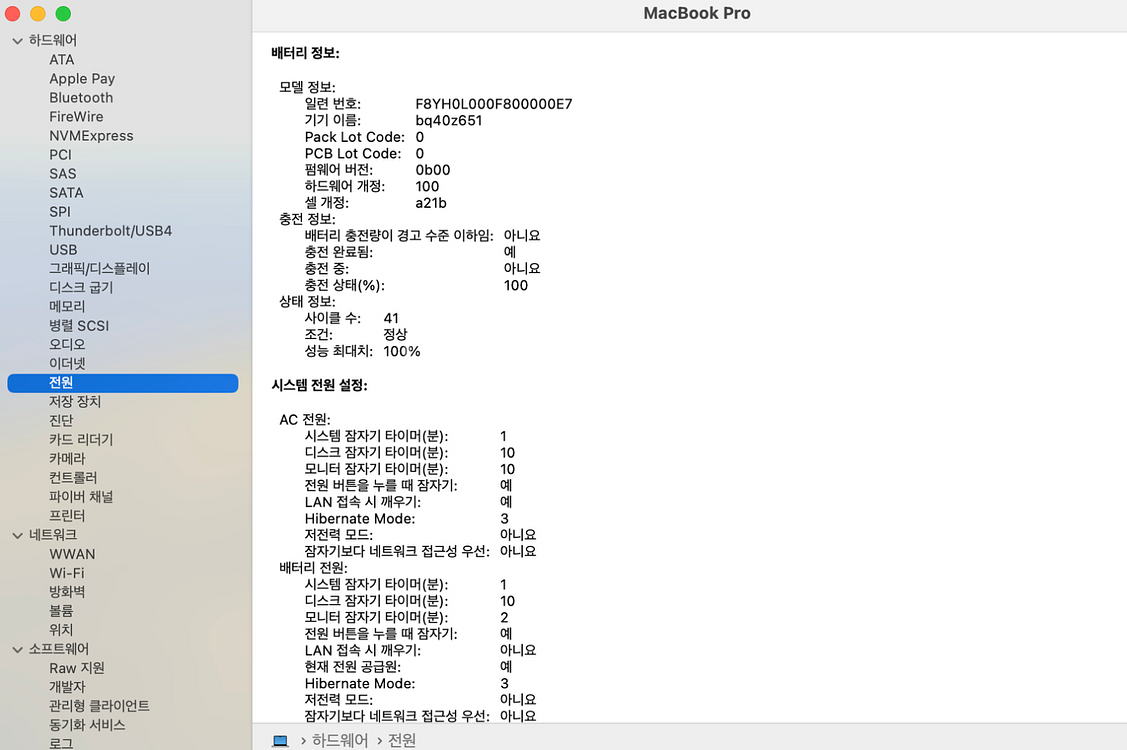Screen dimensions: 1127x750
Task: Select 동기화 서비스 in the sidebar
Action: tap(87, 725)
